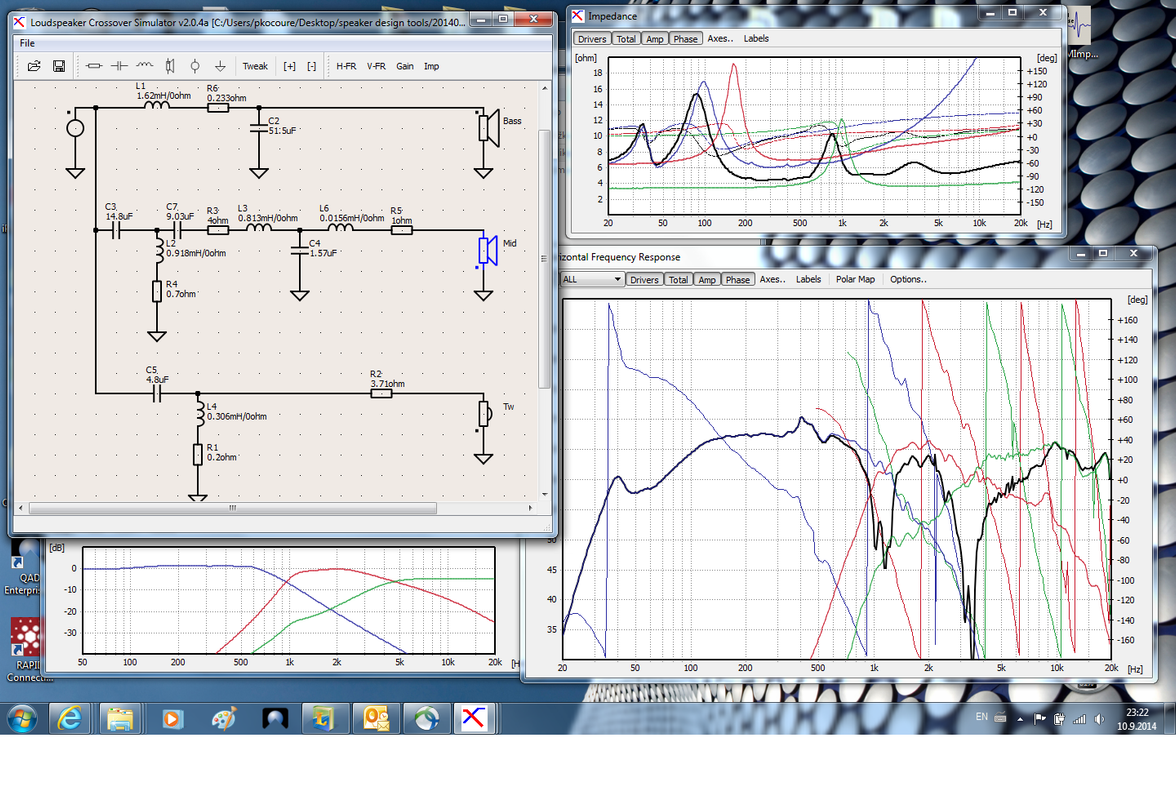
Task: Add an inductor component from toolbar
Action: (145, 66)
